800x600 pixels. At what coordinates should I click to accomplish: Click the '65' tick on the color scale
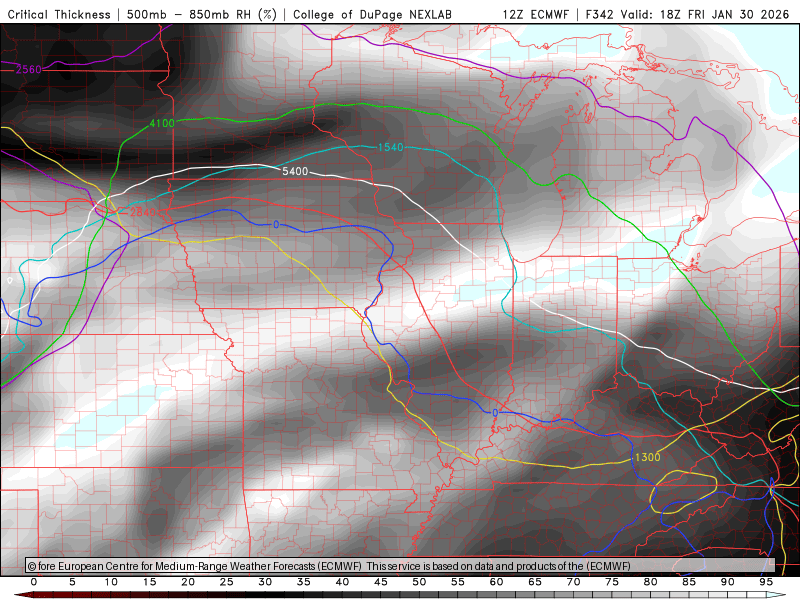tap(535, 582)
